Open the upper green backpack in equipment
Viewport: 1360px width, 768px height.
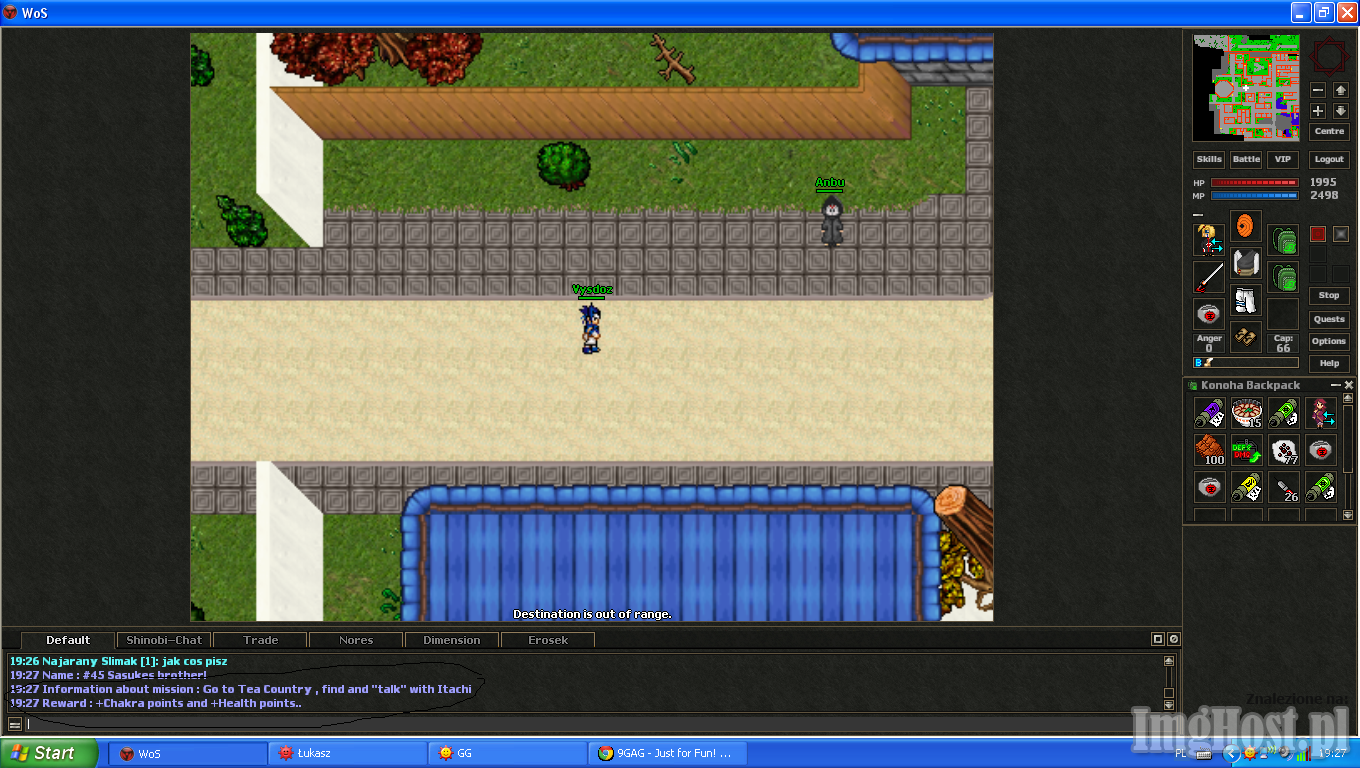point(1283,240)
